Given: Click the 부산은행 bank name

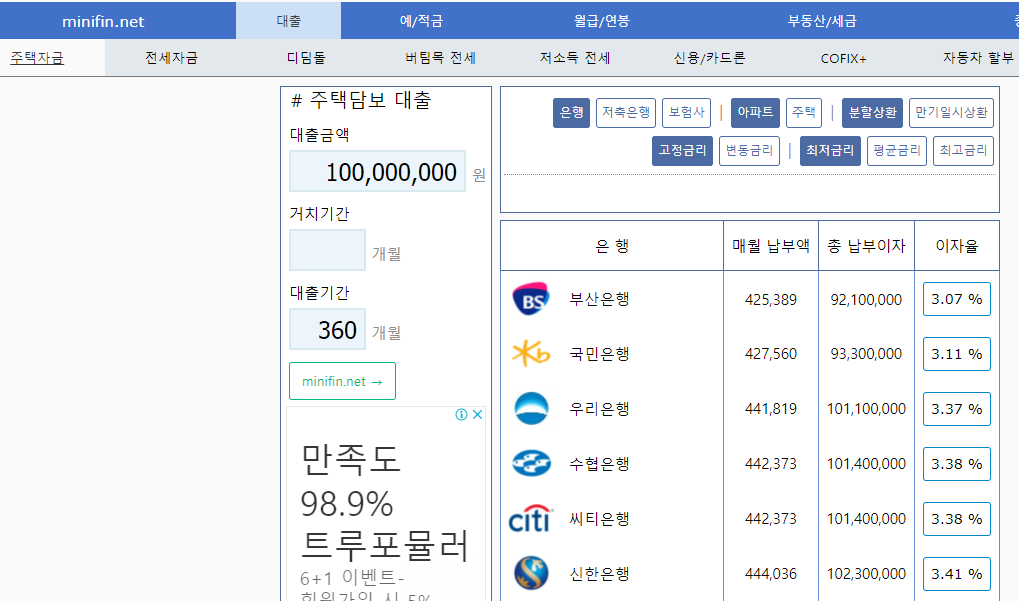Looking at the screenshot, I should 599,299.
